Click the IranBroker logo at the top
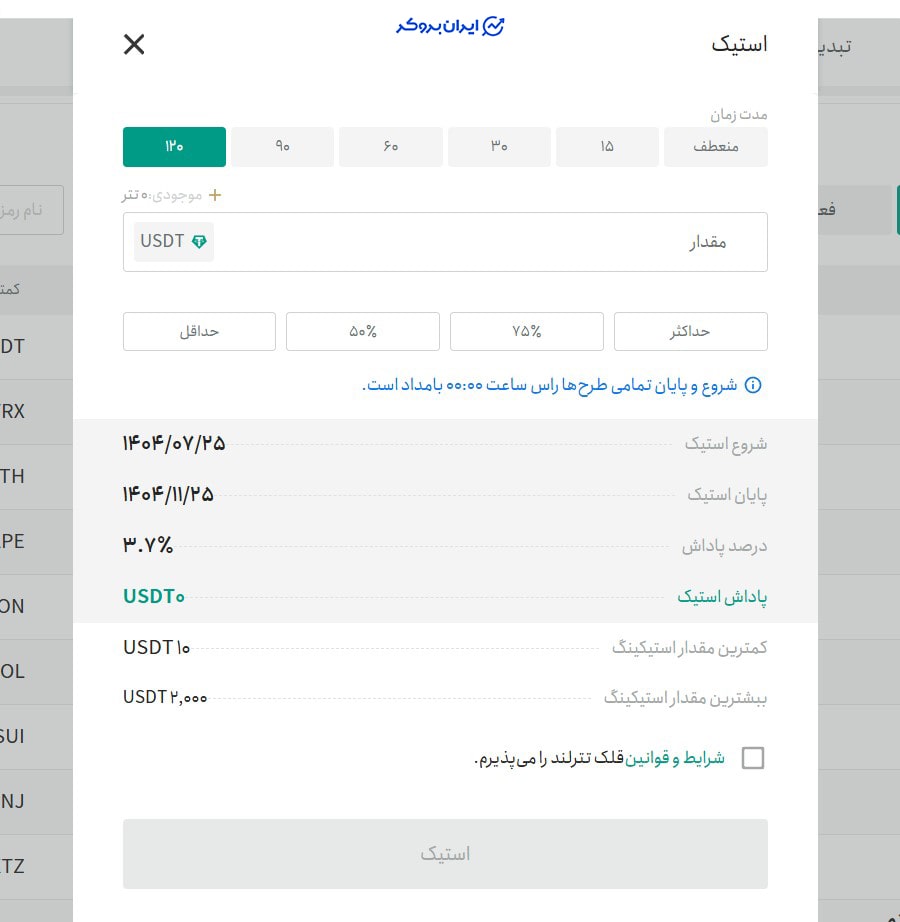 point(448,27)
